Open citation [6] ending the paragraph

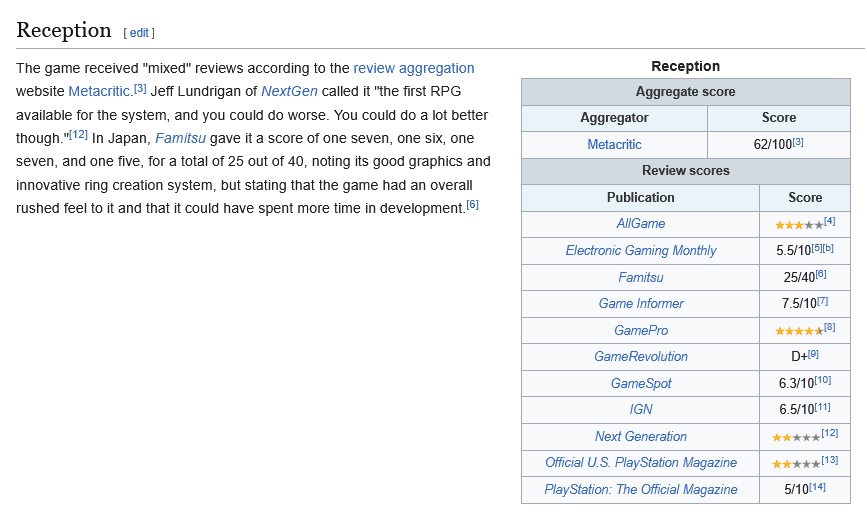472,205
